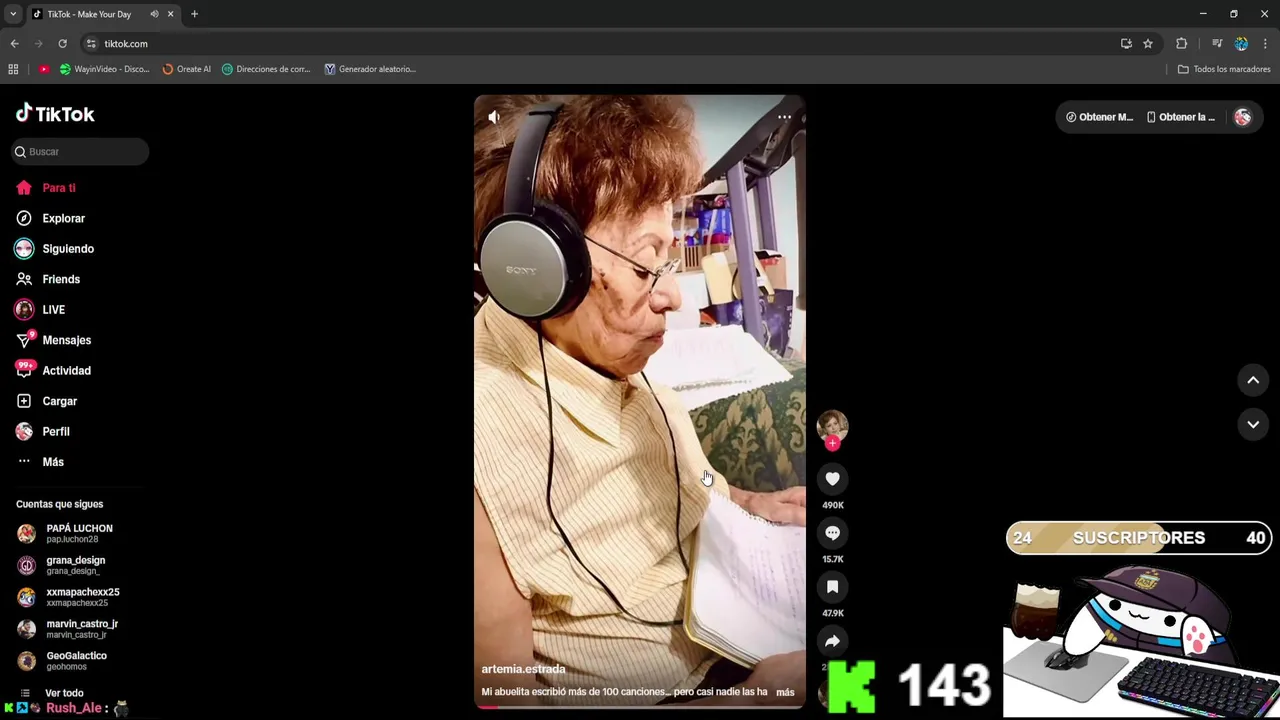Viewport: 1280px width, 720px height.
Task: Open the browser extensions puzzle icon
Action: [1181, 44]
